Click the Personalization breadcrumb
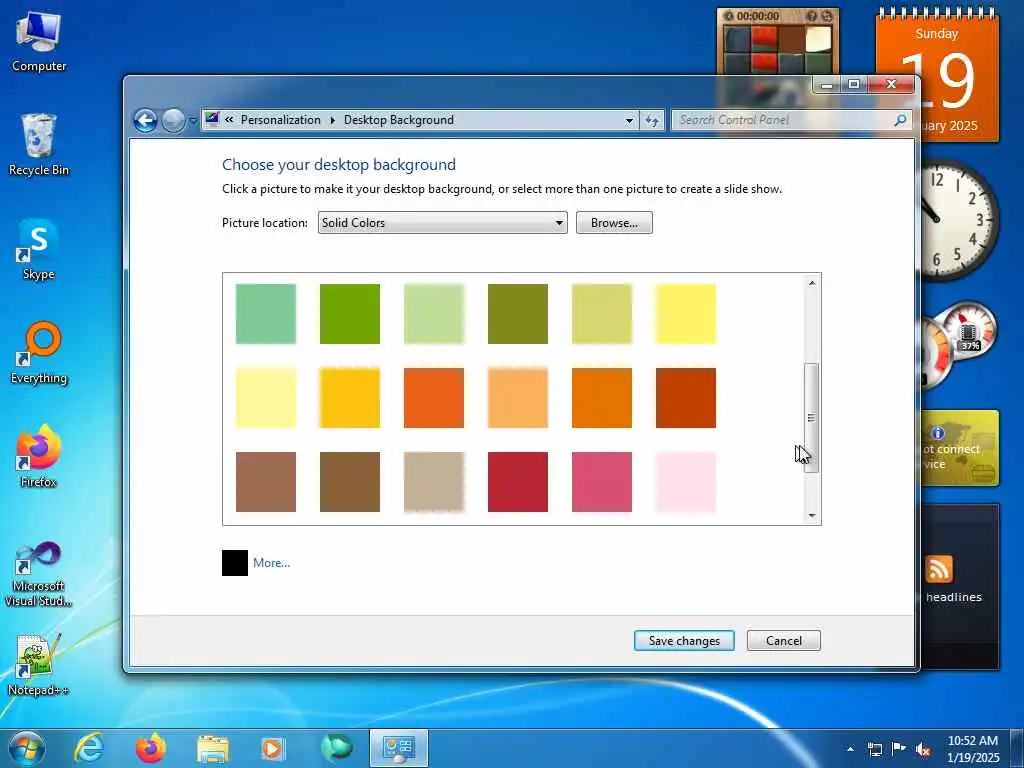The height and width of the screenshot is (768, 1024). 280,120
